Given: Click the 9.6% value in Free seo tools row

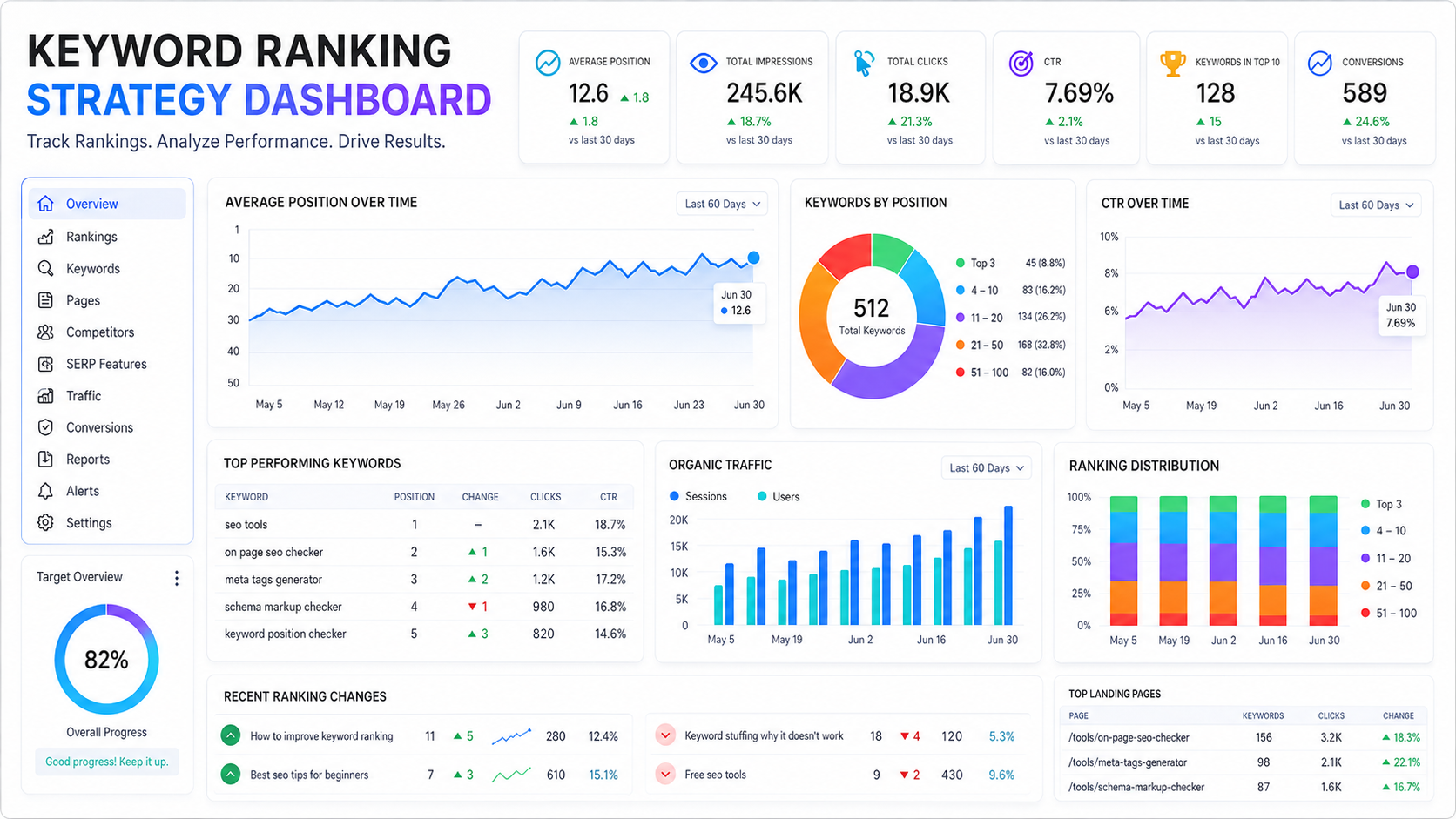Looking at the screenshot, I should coord(1001,775).
